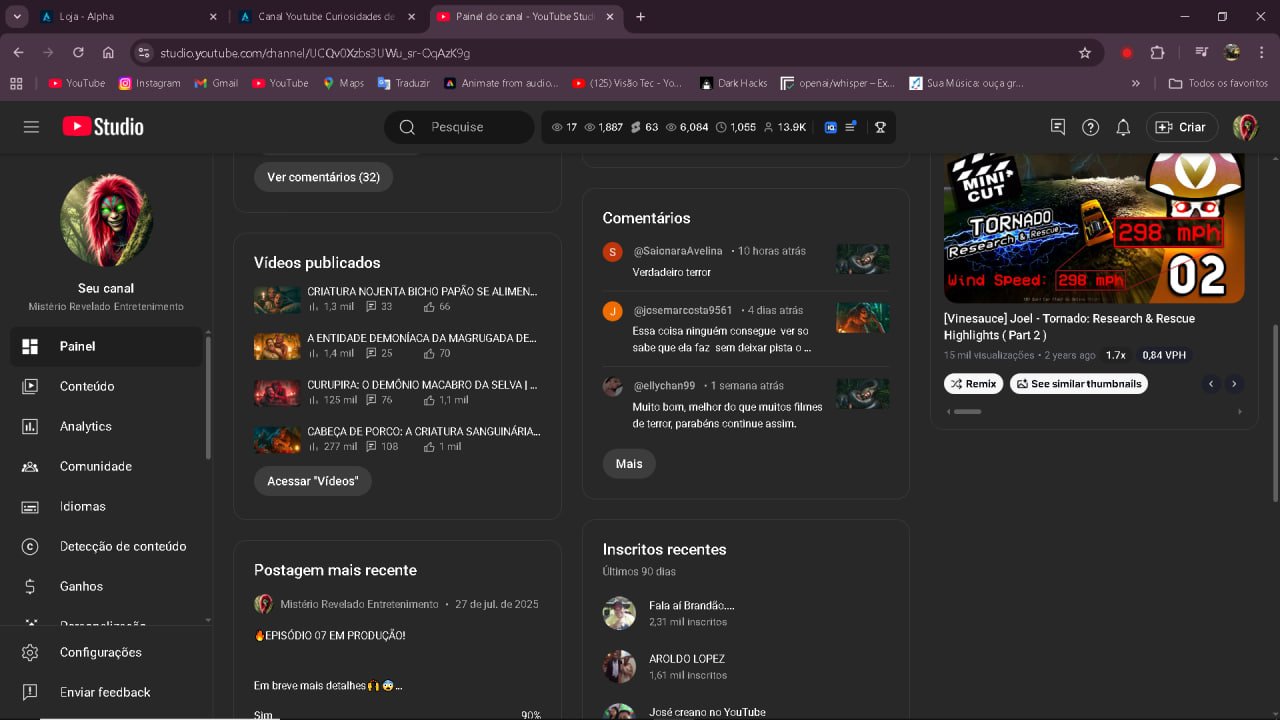Click the sidebar vertical scrollbar

click(x=208, y=398)
